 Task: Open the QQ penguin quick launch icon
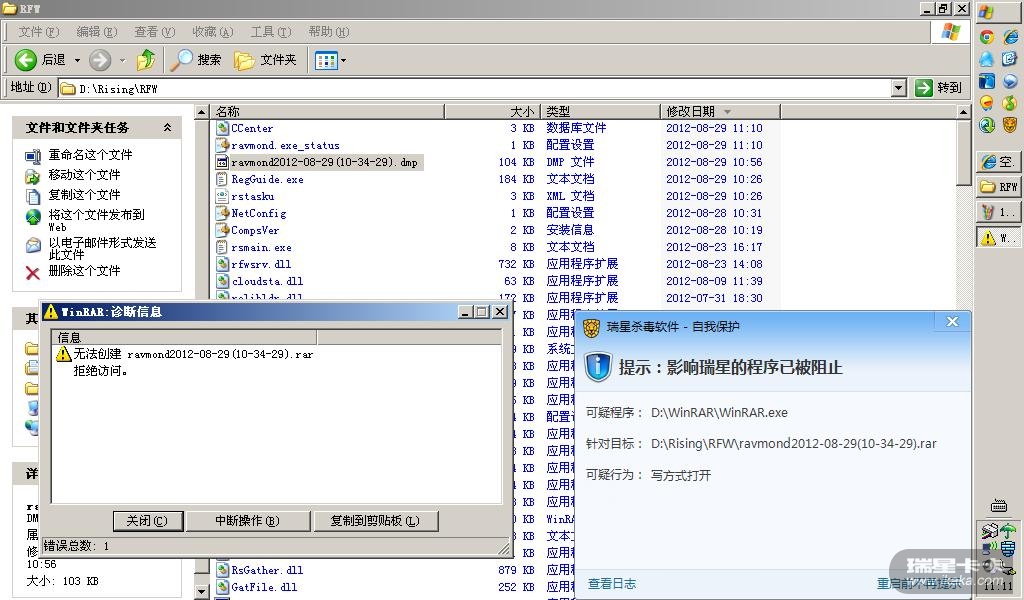point(987,59)
